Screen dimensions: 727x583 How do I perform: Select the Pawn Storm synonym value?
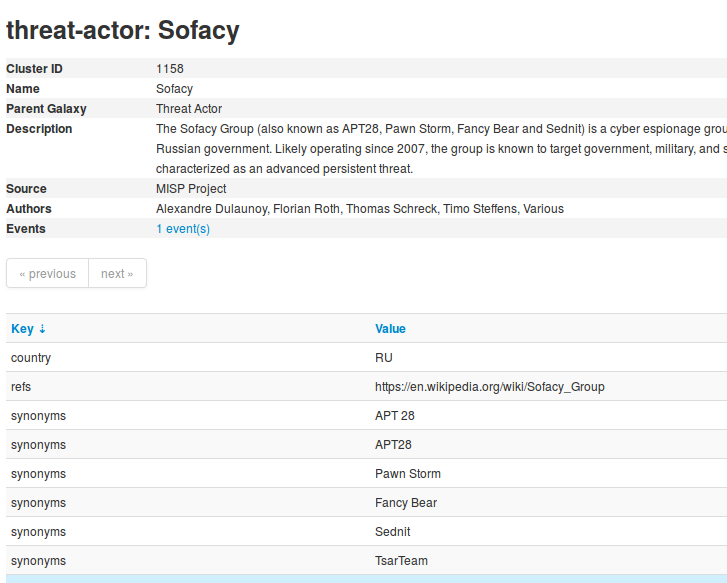coord(408,474)
